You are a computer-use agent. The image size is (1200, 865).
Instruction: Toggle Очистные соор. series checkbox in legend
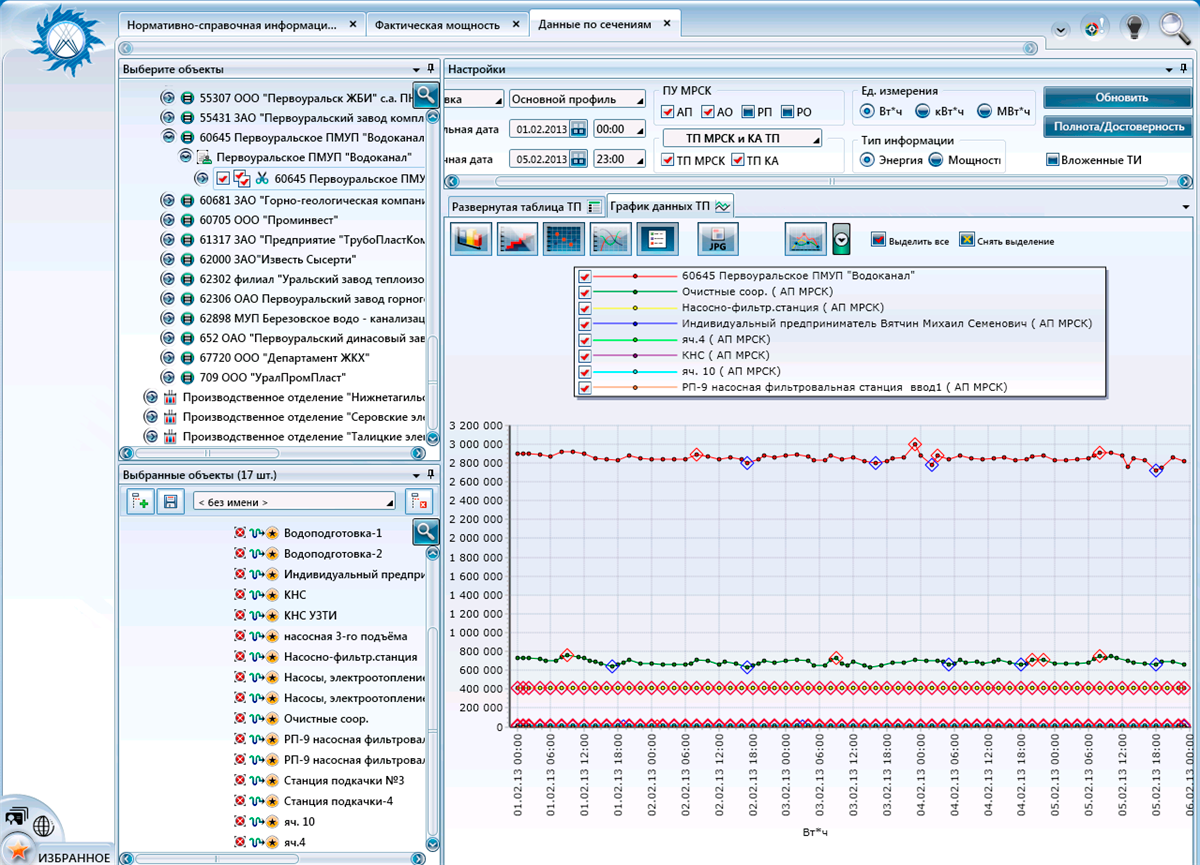pos(585,292)
